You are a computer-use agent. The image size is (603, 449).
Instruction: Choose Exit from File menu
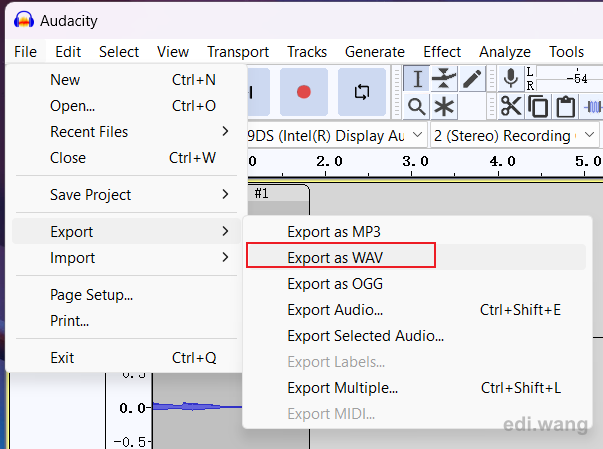tap(126, 358)
